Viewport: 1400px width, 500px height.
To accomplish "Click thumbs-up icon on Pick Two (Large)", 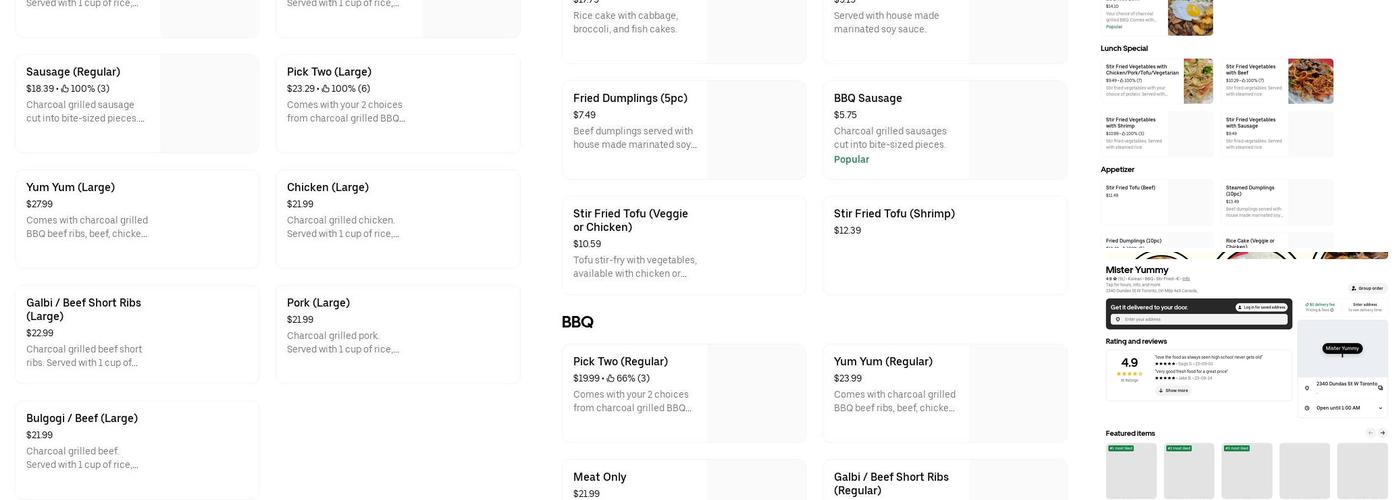I will [326, 89].
